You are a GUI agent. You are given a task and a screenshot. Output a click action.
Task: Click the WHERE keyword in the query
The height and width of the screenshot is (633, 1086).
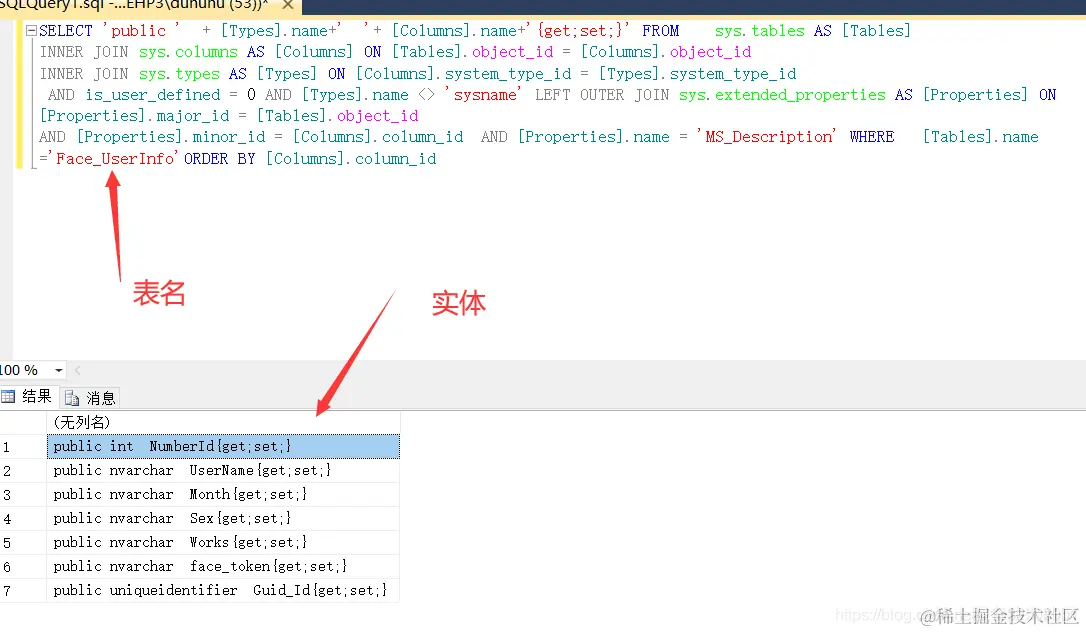871,137
